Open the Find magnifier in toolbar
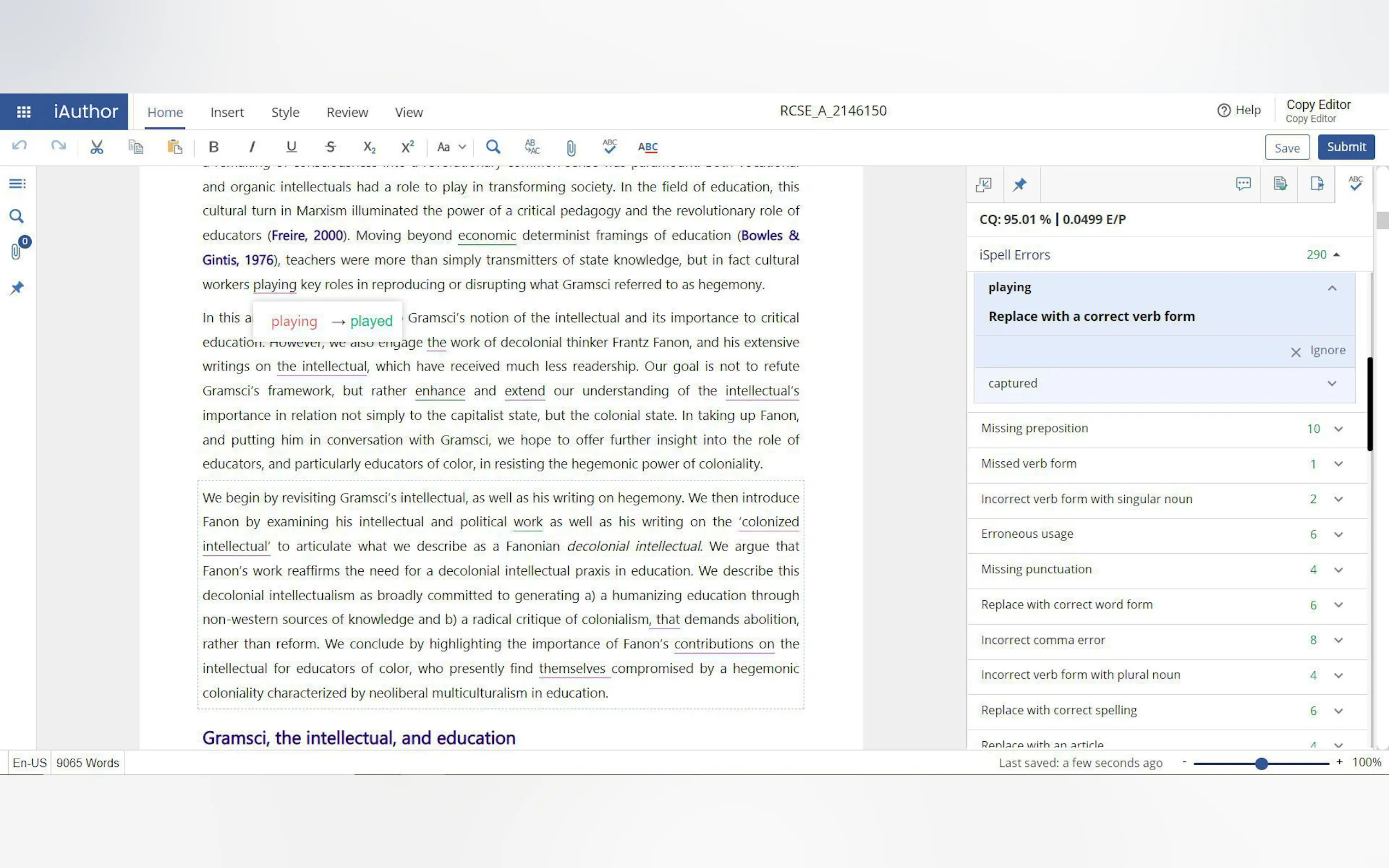The image size is (1389, 868). [493, 147]
